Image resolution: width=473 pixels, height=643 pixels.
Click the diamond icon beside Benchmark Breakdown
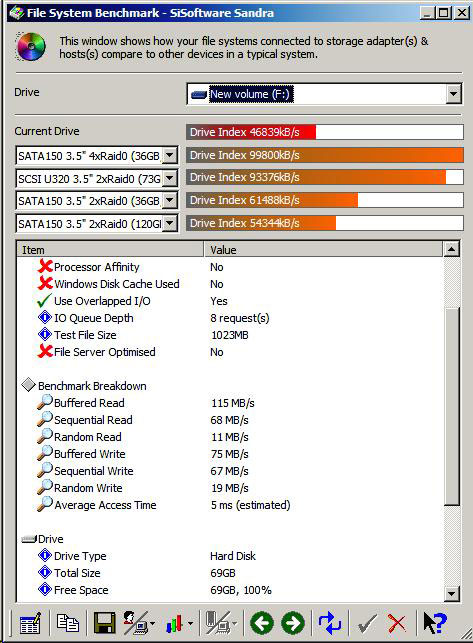(28, 385)
